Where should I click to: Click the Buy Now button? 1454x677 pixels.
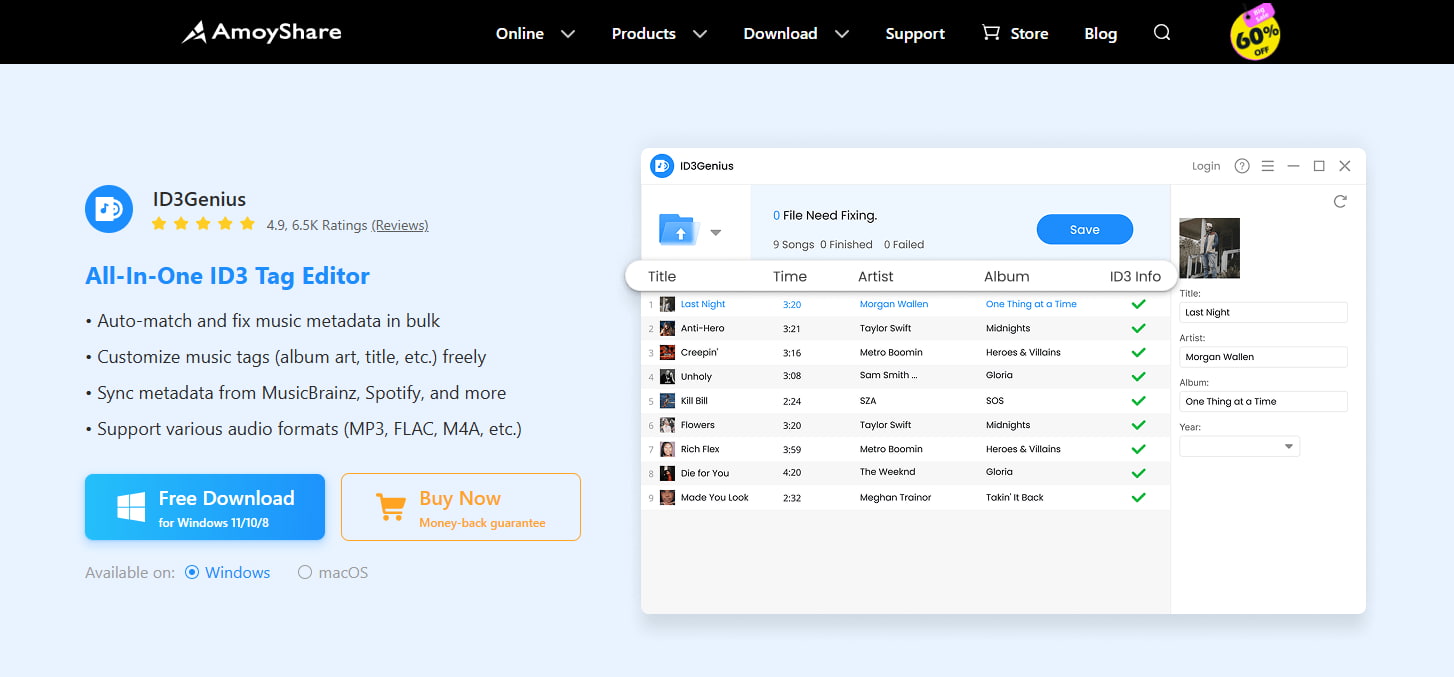[x=461, y=507]
